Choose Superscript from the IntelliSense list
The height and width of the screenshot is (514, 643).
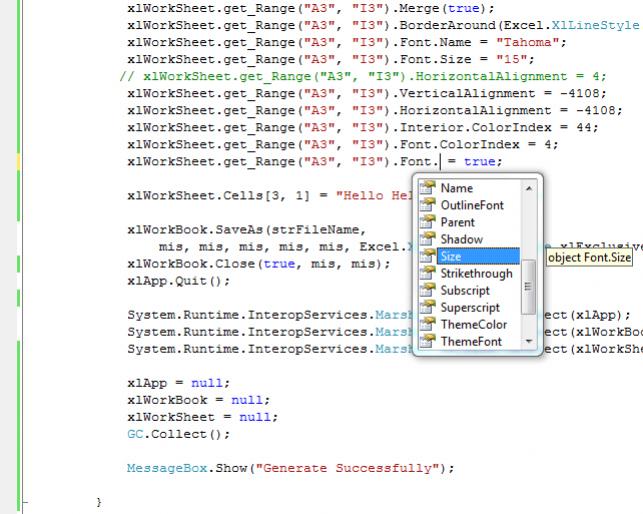(x=470, y=308)
